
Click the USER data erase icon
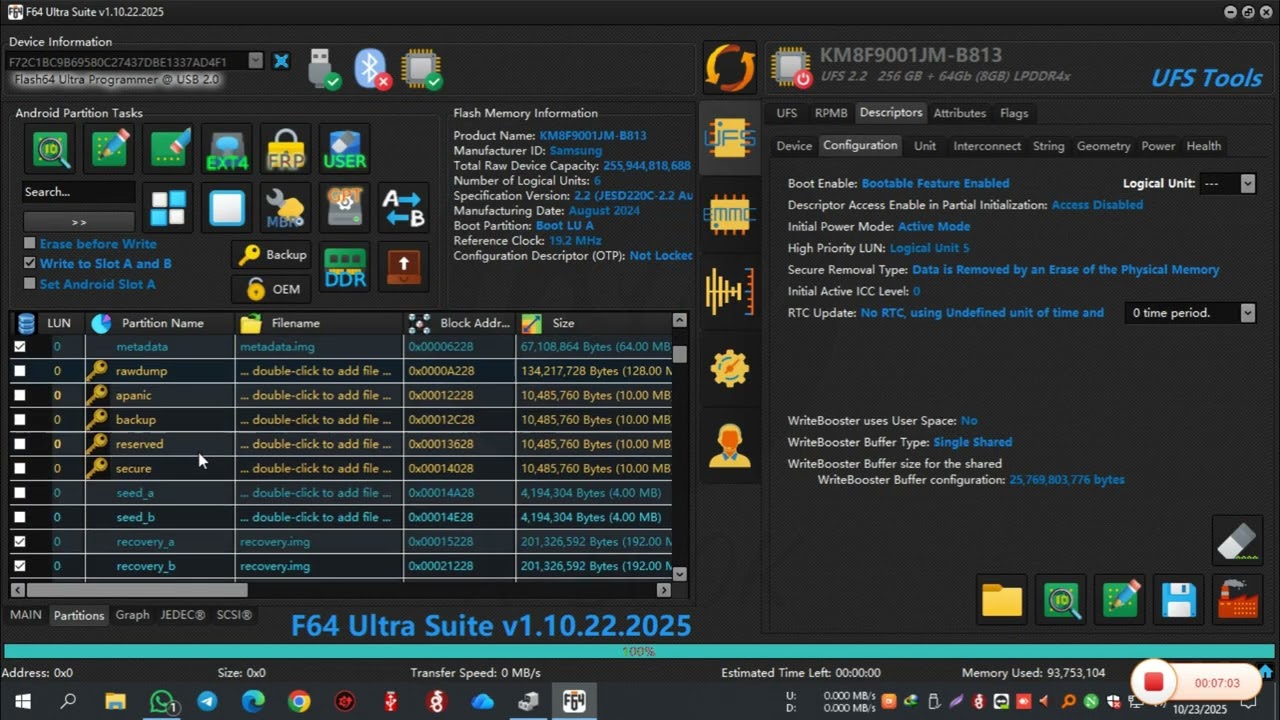345,150
